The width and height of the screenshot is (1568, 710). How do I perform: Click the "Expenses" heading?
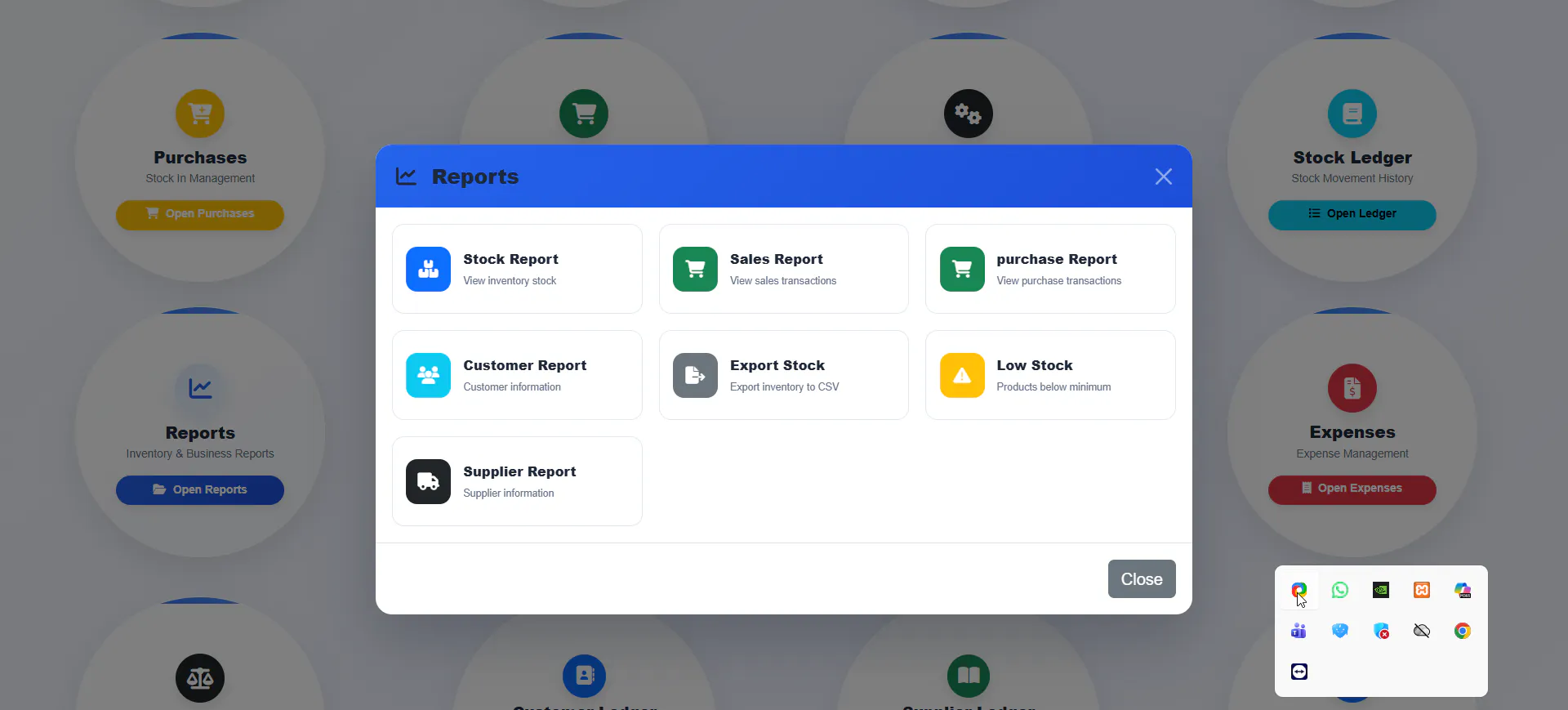[1352, 432]
